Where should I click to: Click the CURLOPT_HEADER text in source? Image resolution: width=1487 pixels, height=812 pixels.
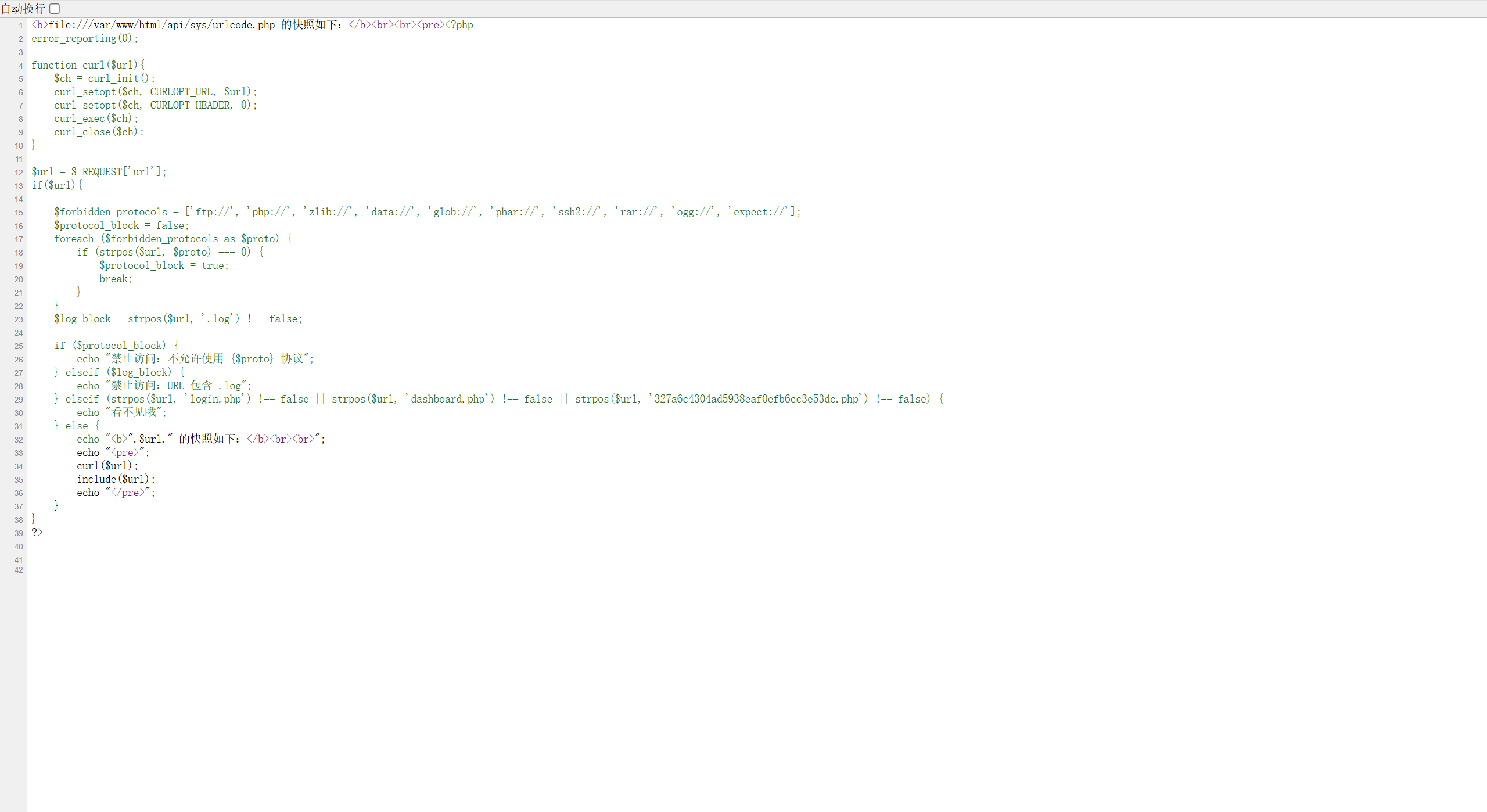click(190, 105)
